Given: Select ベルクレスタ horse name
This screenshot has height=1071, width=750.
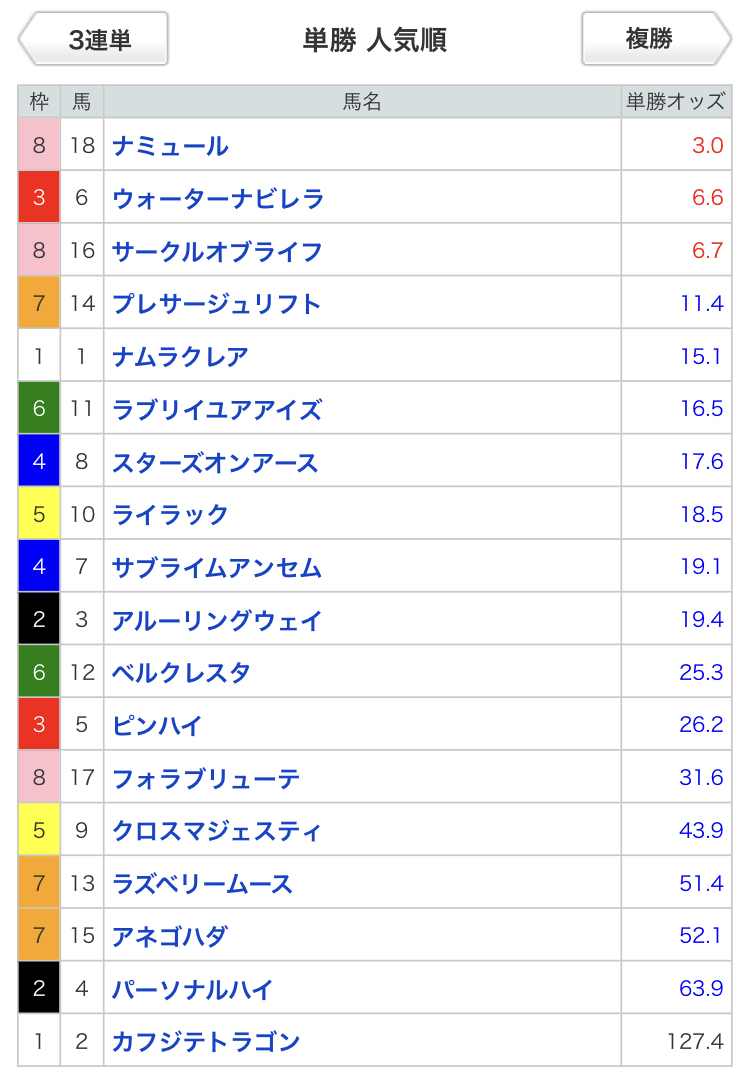Looking at the screenshot, I should click(x=181, y=673).
